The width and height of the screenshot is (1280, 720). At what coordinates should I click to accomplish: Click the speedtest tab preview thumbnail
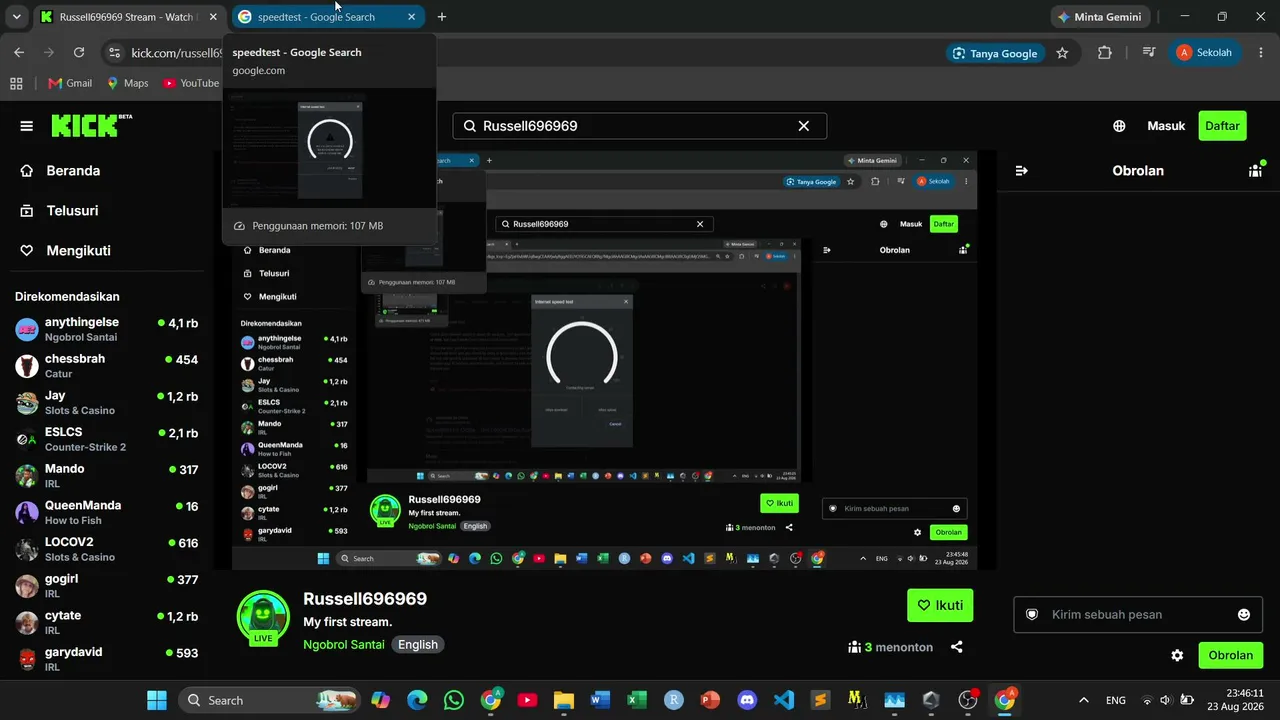tap(329, 148)
